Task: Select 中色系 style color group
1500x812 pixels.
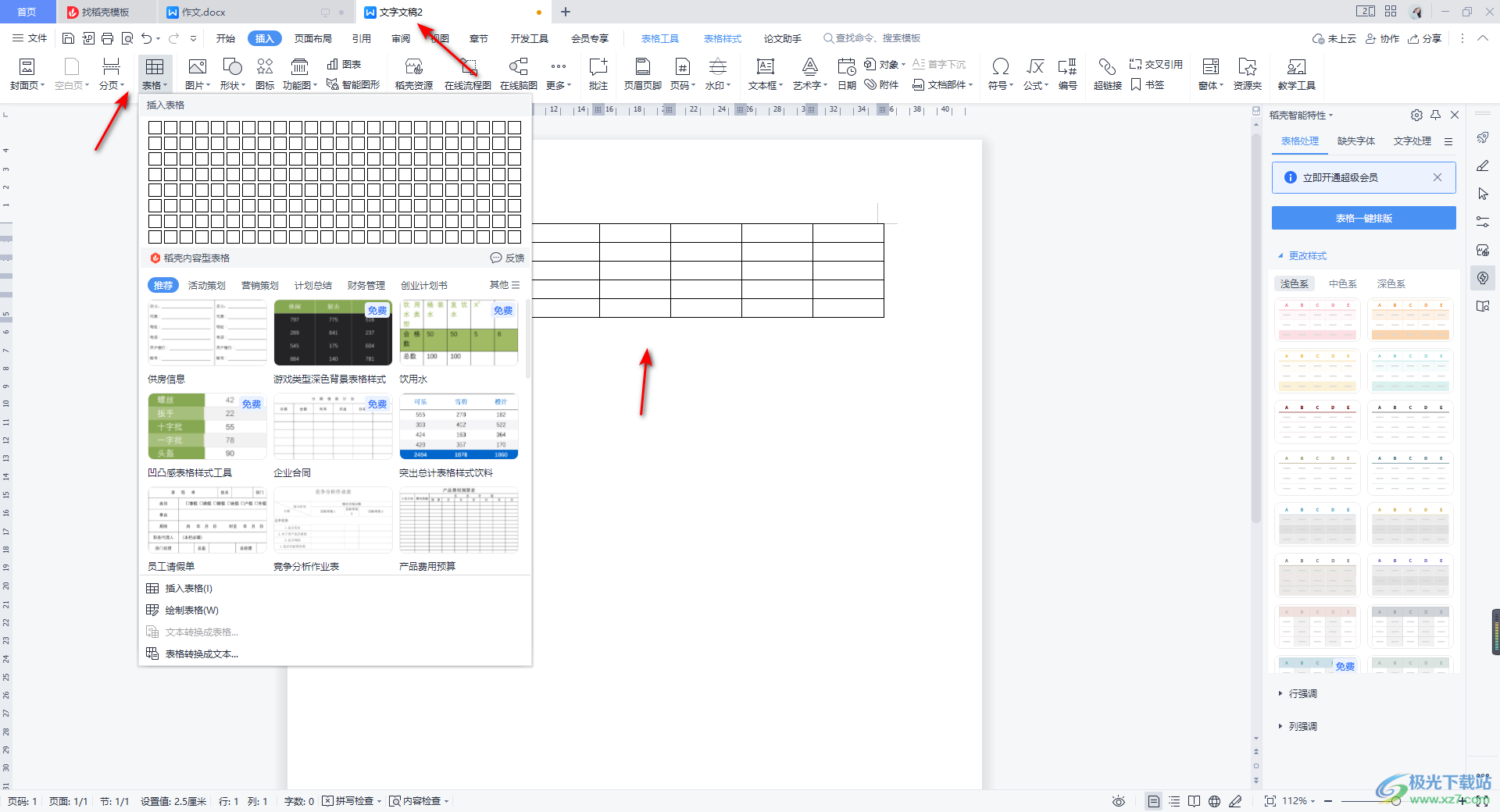Action: coord(1342,284)
